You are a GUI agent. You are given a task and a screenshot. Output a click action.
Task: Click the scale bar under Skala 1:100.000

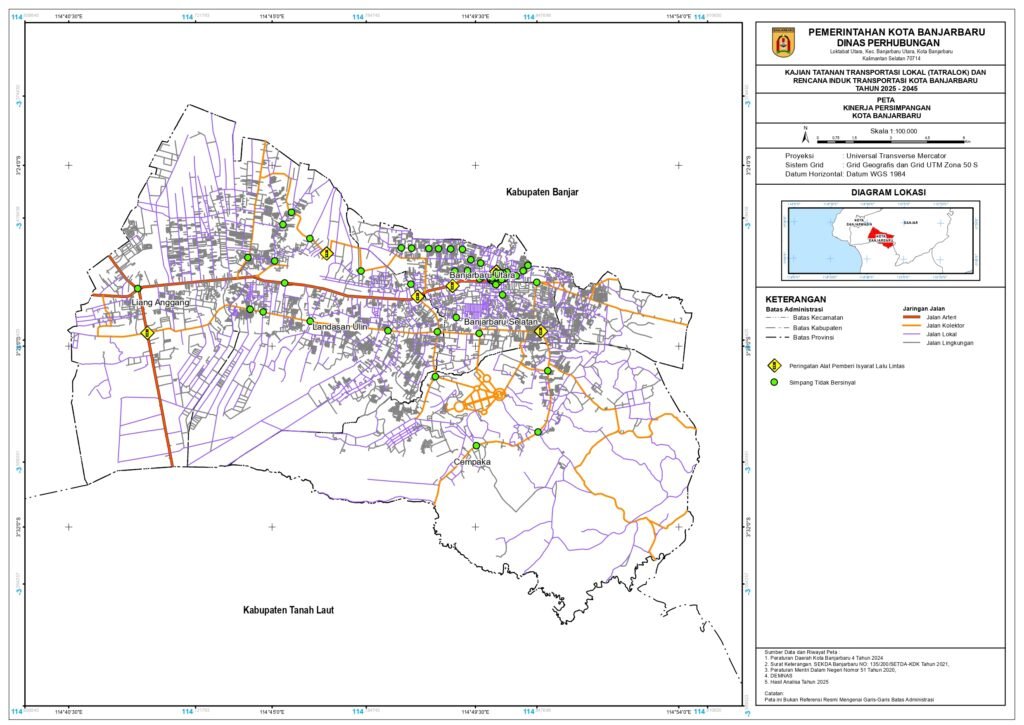tap(893, 140)
